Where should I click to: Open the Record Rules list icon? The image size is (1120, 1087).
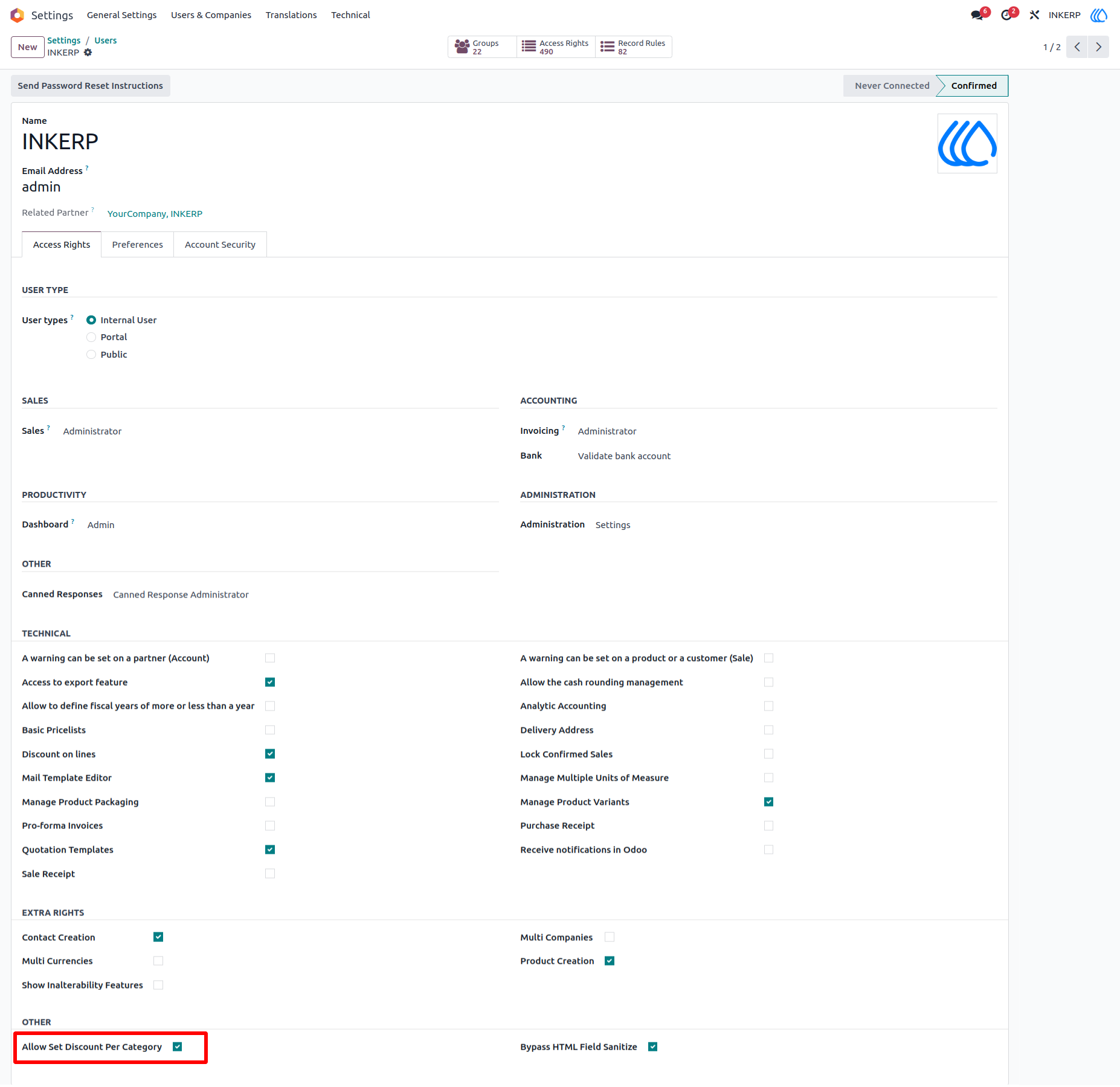coord(608,47)
